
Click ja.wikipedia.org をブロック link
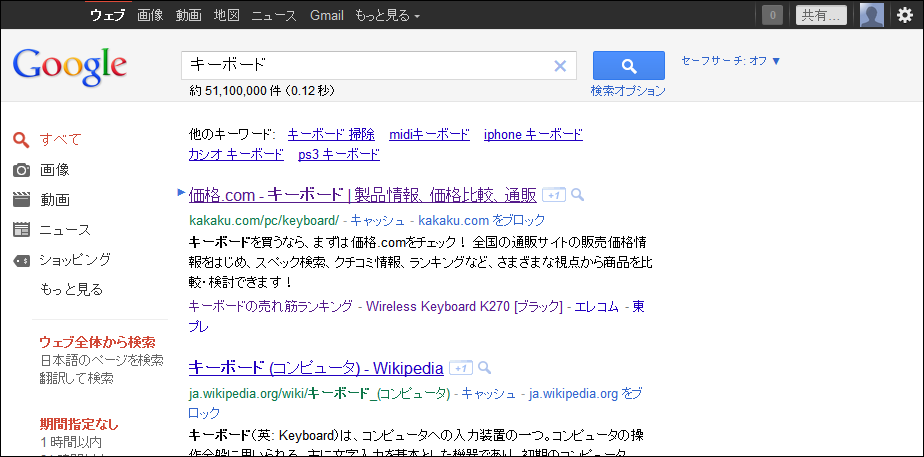586,393
